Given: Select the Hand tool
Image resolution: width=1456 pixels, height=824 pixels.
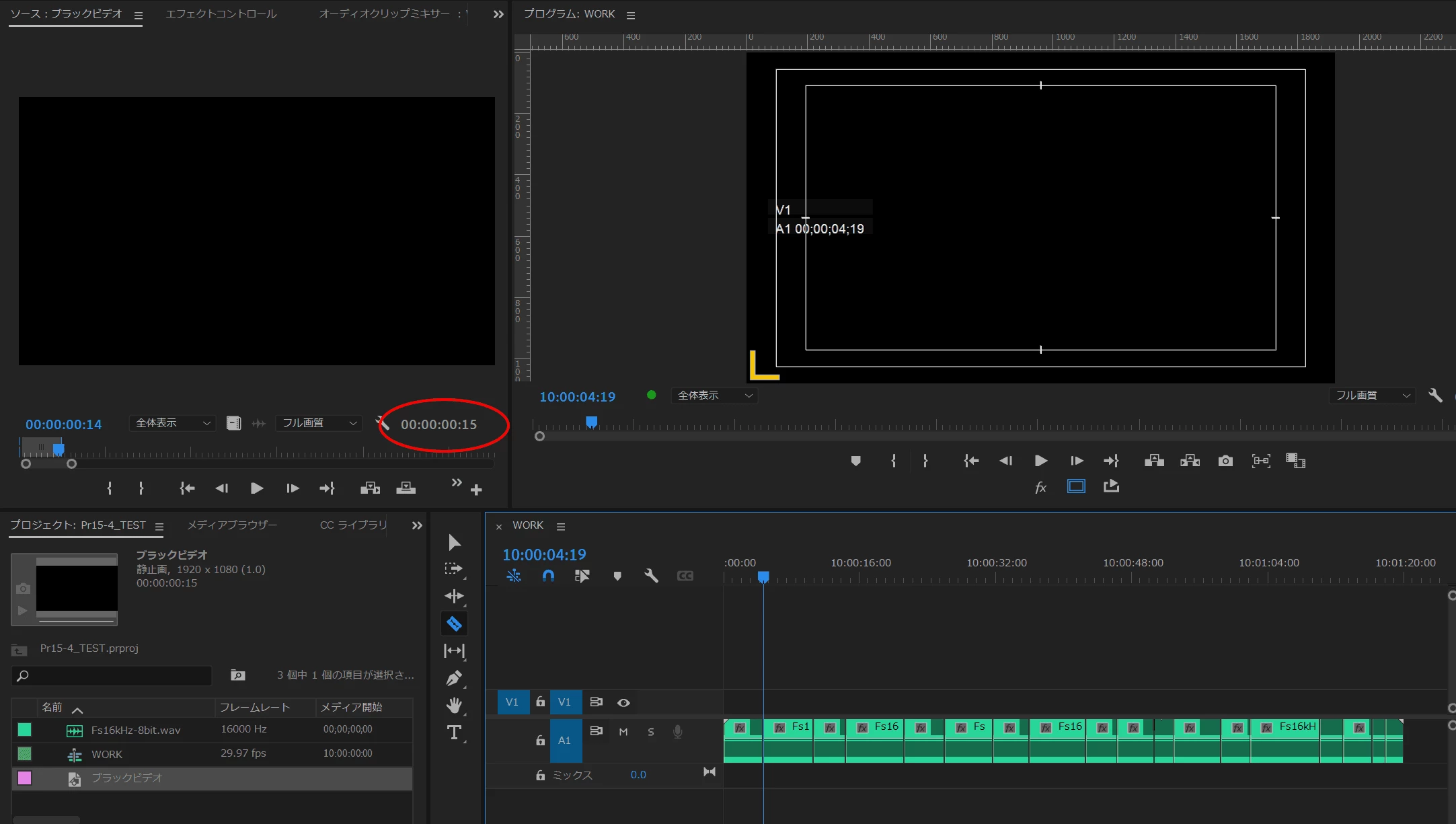Looking at the screenshot, I should pos(454,705).
